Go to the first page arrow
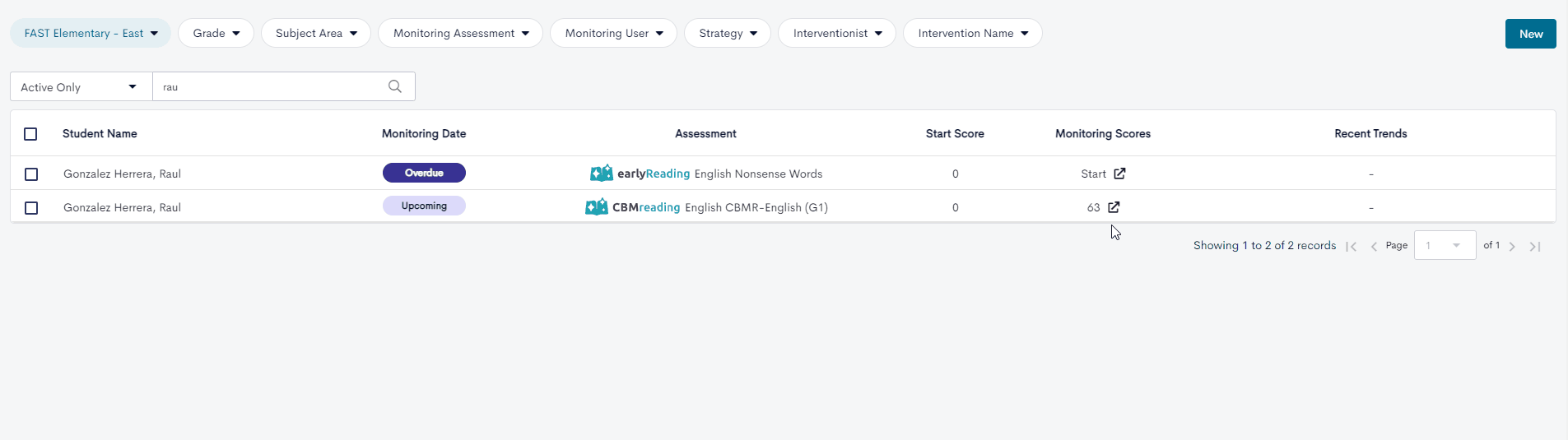The height and width of the screenshot is (440, 1568). pos(1351,246)
